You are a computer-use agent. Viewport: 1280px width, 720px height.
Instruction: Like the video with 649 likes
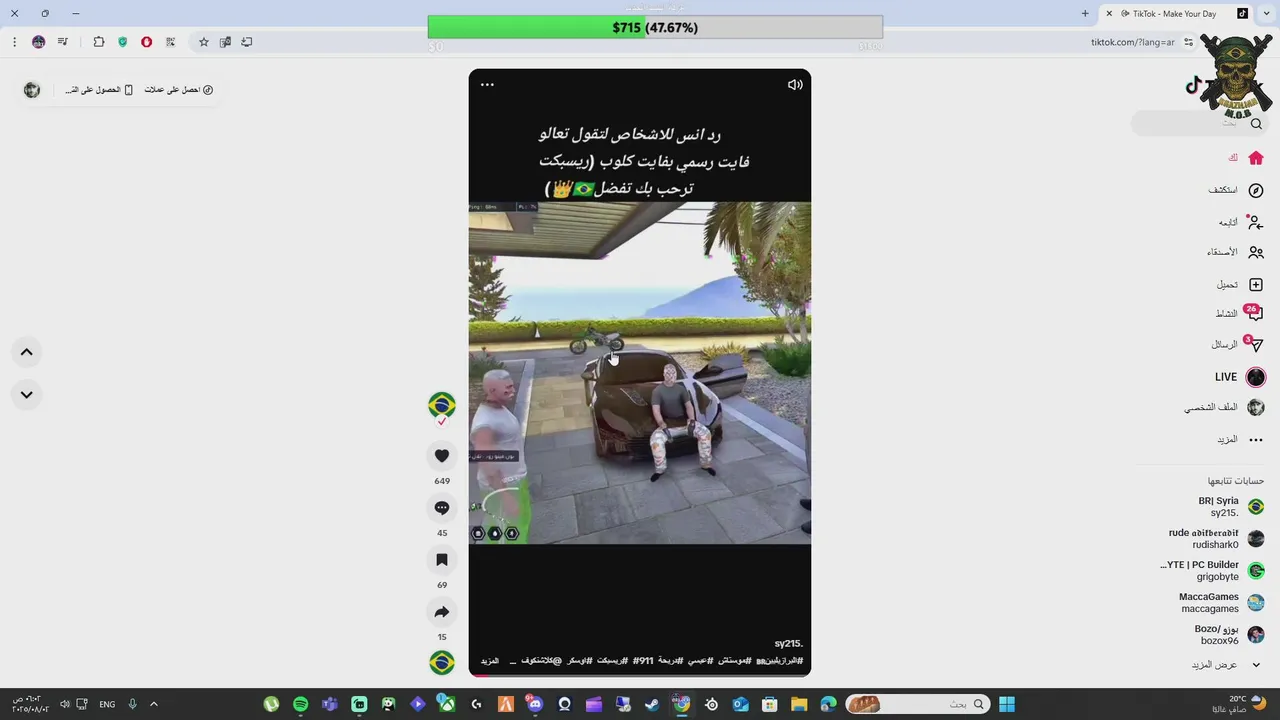point(442,456)
